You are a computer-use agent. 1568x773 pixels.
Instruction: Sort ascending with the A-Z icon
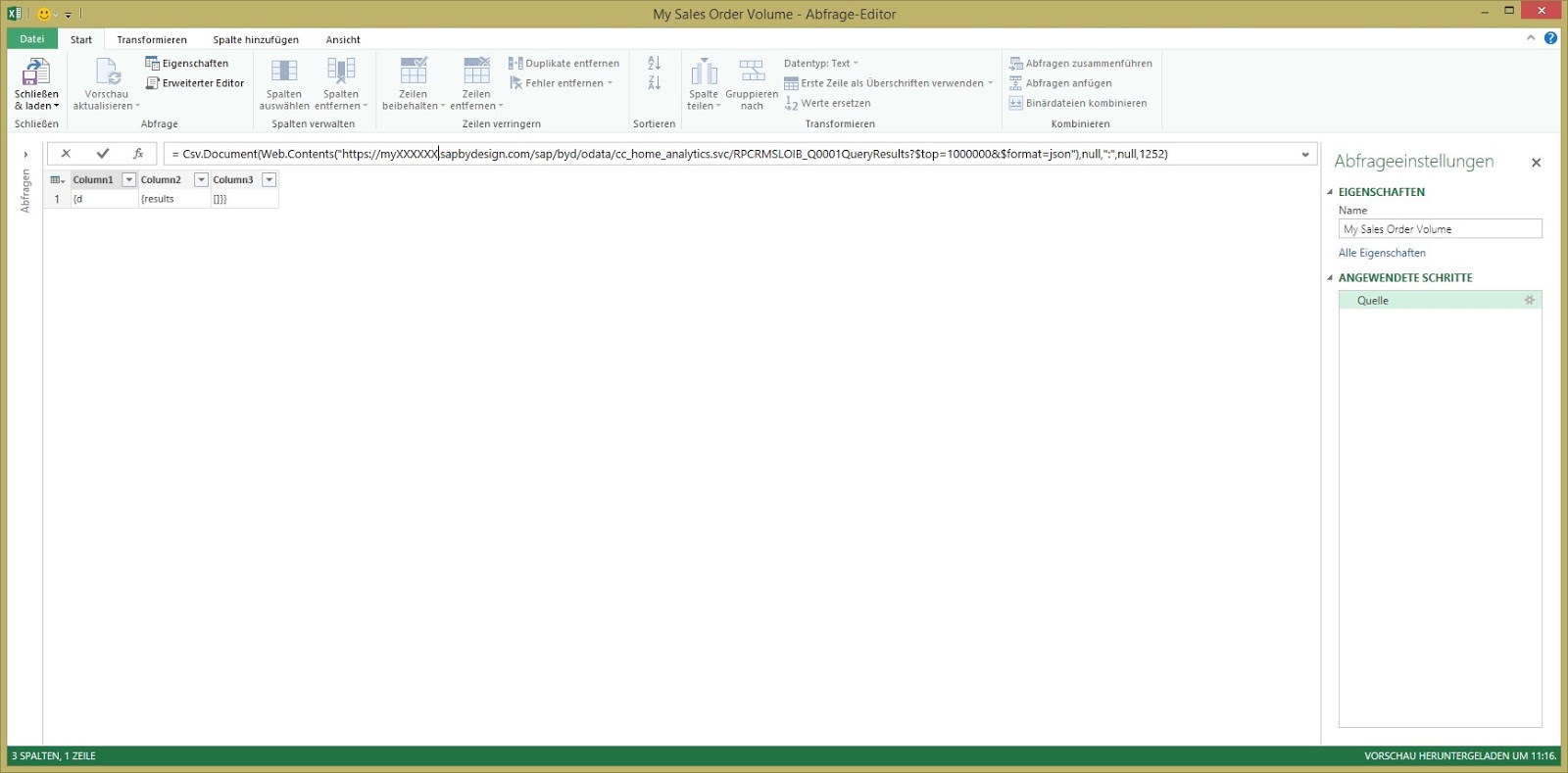coord(655,63)
